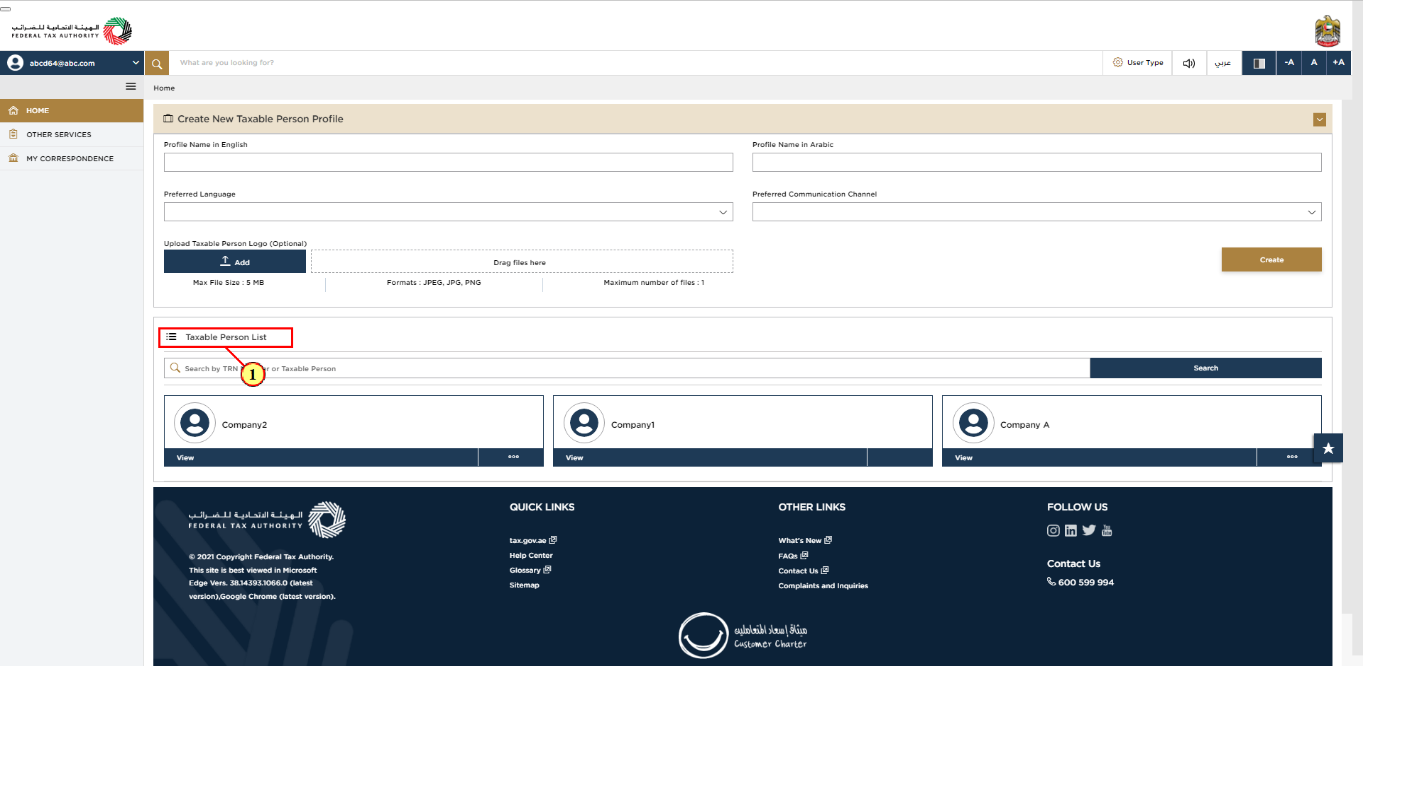
Task: Click the Company A avatar icon
Action: (973, 423)
